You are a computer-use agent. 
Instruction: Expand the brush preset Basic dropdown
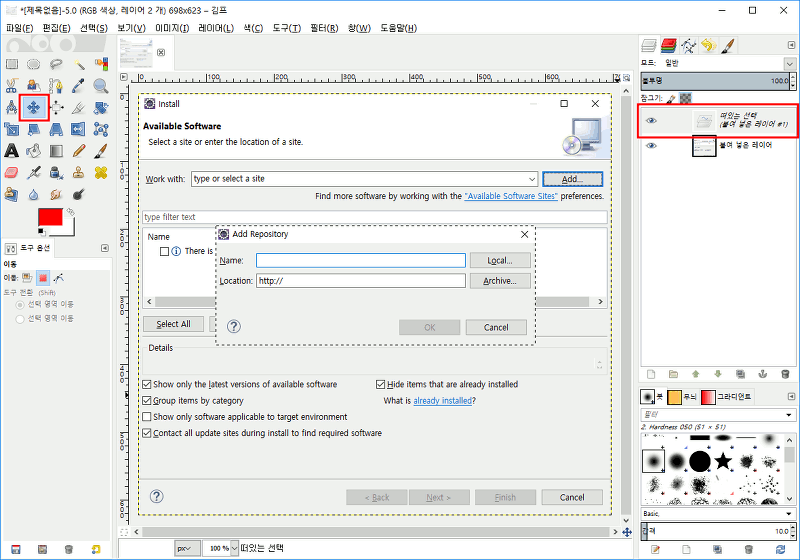point(790,513)
